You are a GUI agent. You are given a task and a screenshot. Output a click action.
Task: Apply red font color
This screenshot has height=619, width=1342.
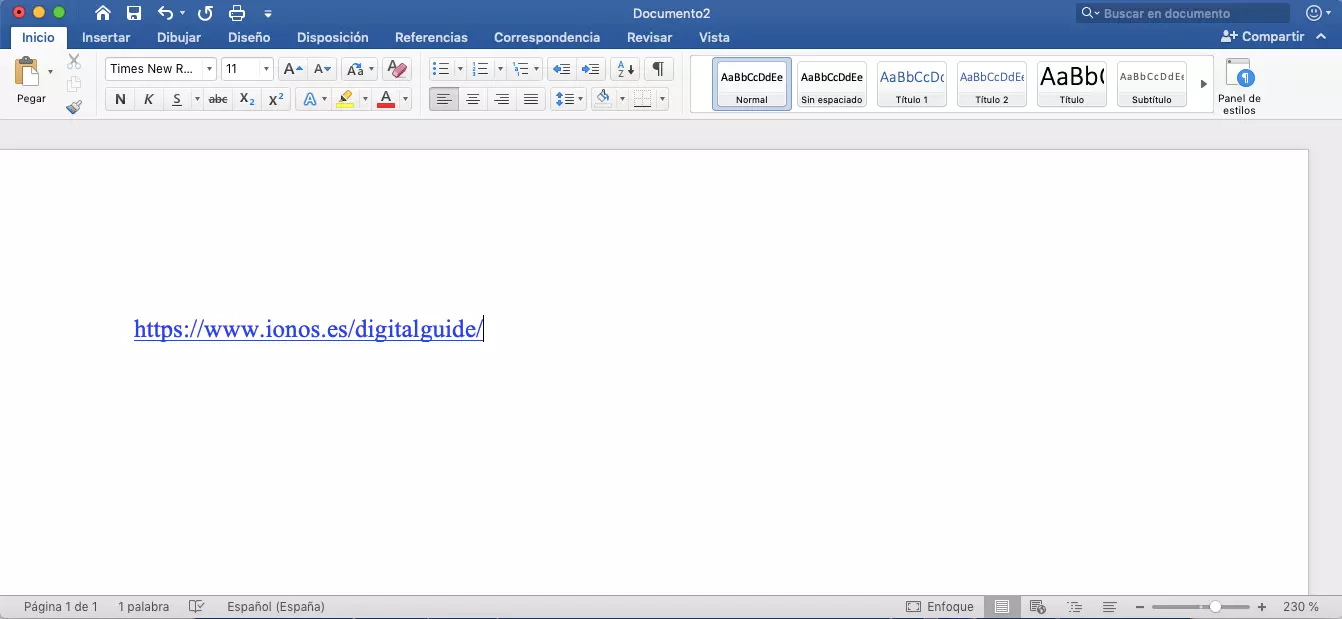pos(386,99)
